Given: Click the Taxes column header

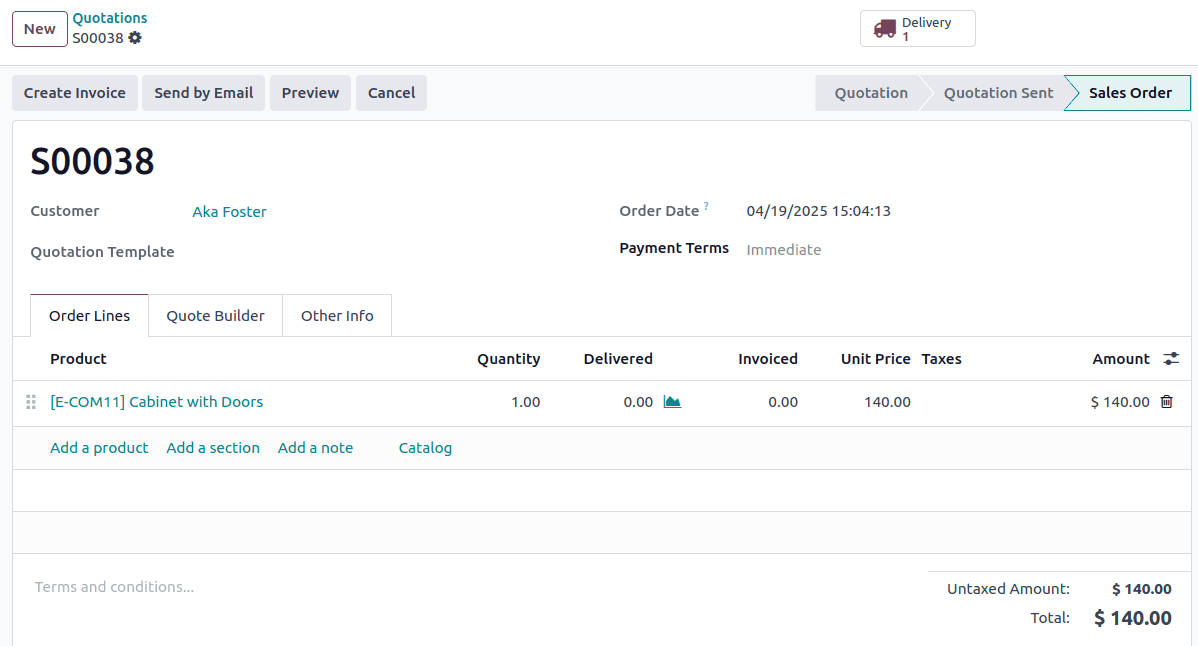Looking at the screenshot, I should pos(941,359).
